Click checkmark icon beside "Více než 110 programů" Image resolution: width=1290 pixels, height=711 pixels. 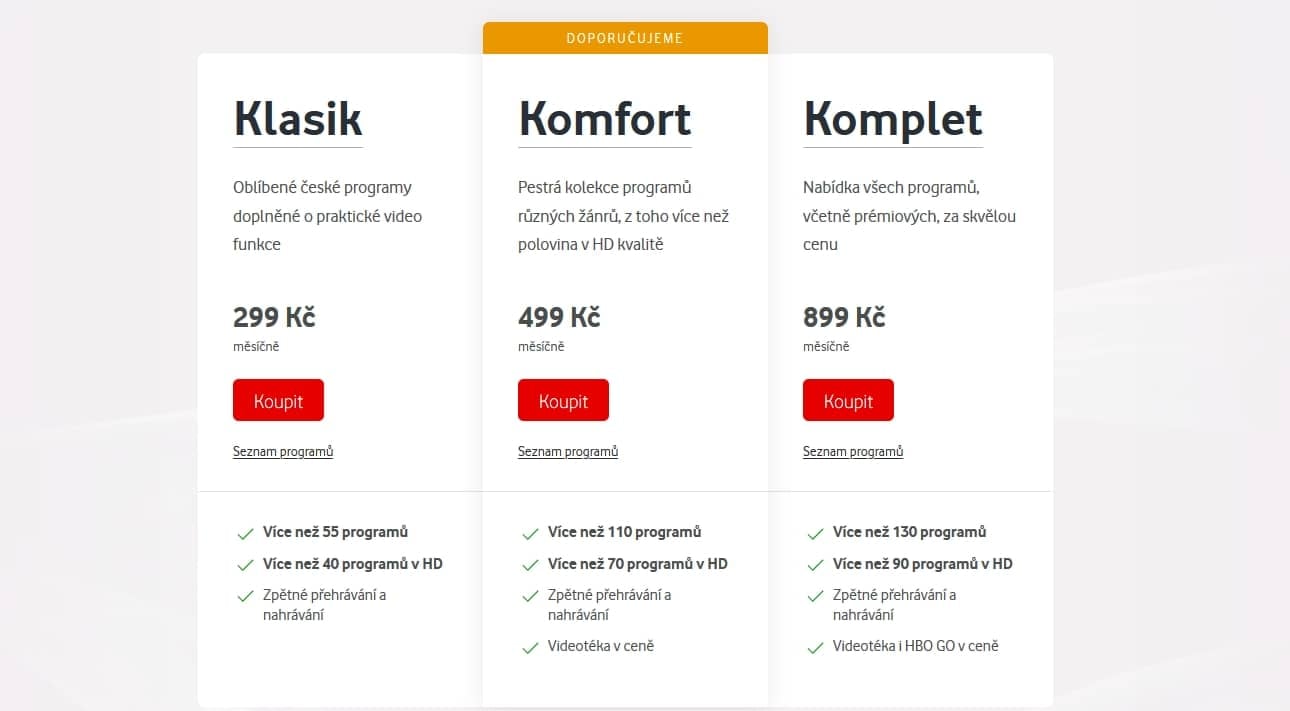point(531,532)
